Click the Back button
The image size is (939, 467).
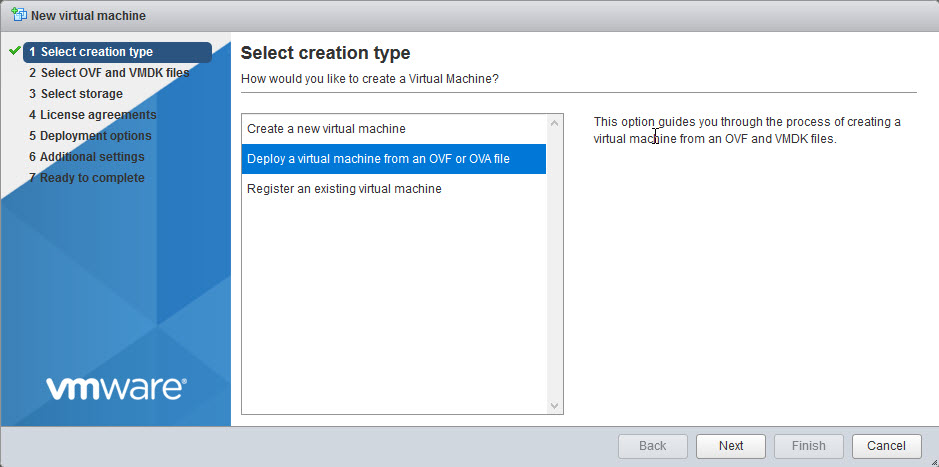pyautogui.click(x=653, y=446)
